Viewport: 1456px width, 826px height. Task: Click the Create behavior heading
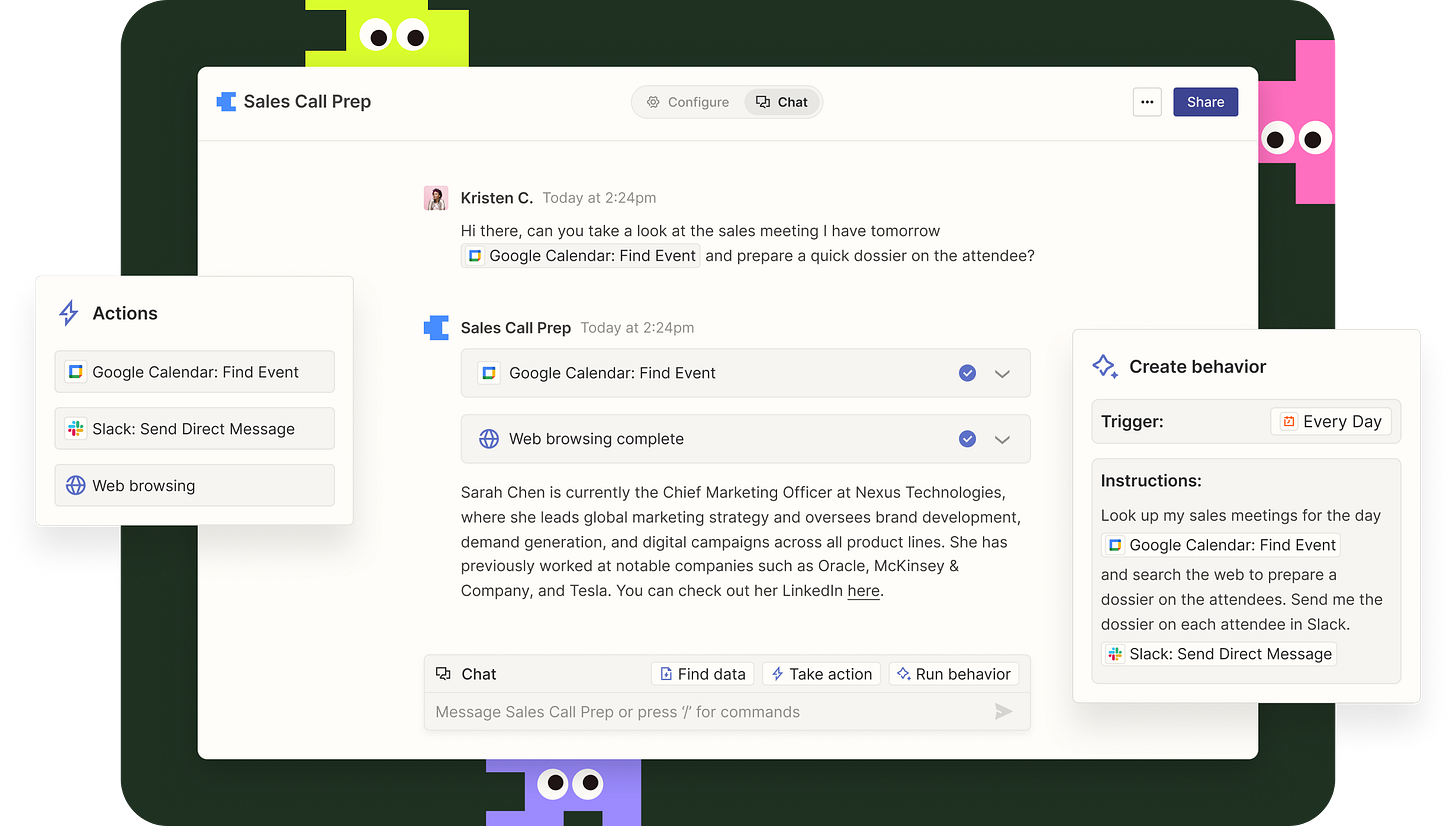point(1198,367)
